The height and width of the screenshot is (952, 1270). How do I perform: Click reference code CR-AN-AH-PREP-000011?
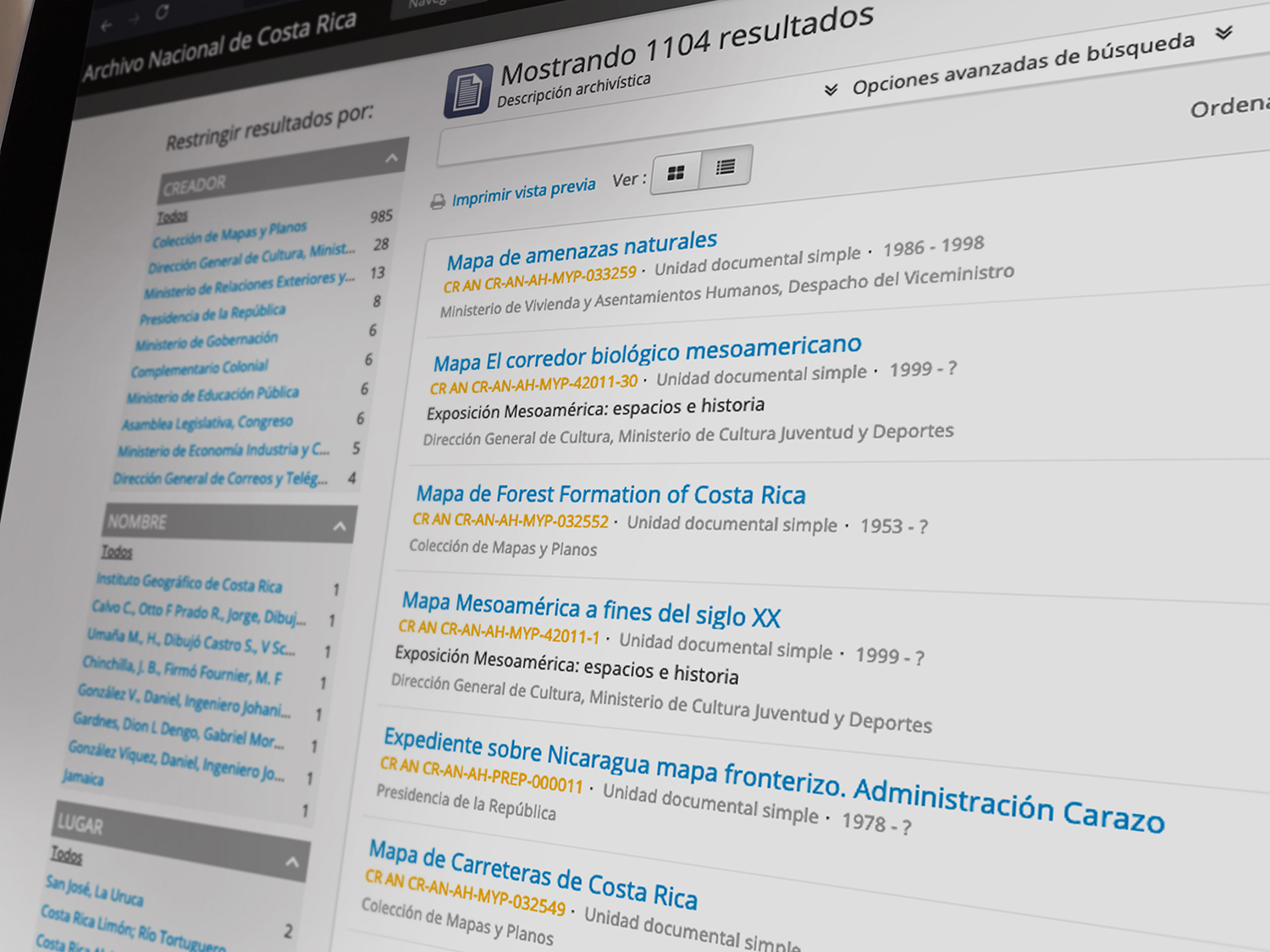[x=482, y=774]
